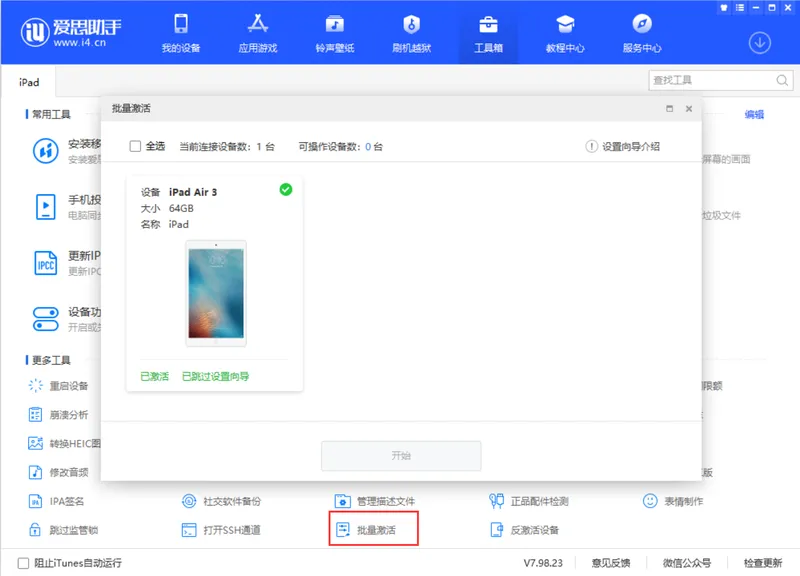The image size is (800, 576).
Task: Click the 反激活设备 icon
Action: click(496, 530)
